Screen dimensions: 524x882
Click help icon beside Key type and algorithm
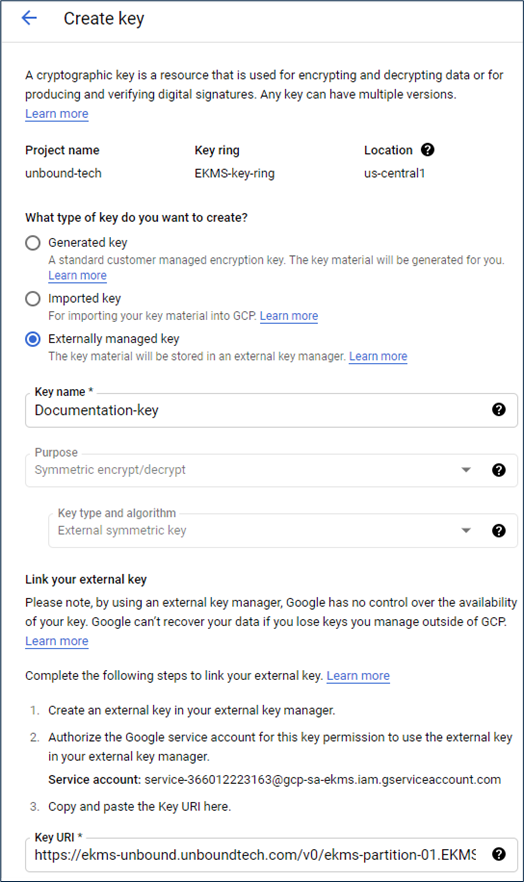498,530
